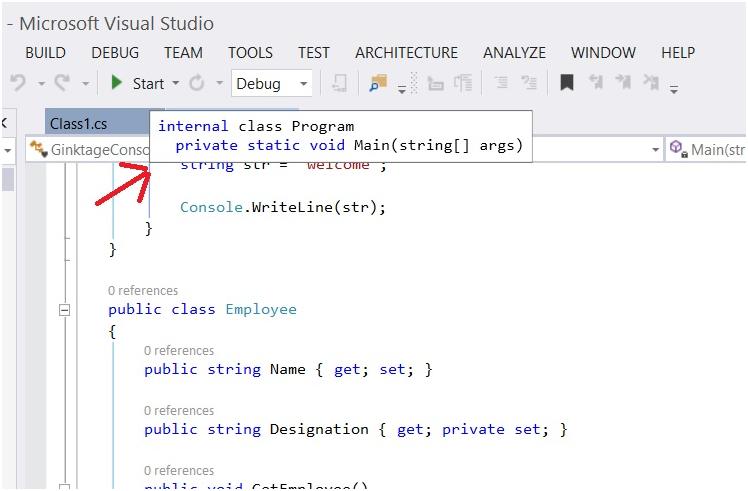
Task: Open the TOOLS menu
Action: pyautogui.click(x=250, y=52)
